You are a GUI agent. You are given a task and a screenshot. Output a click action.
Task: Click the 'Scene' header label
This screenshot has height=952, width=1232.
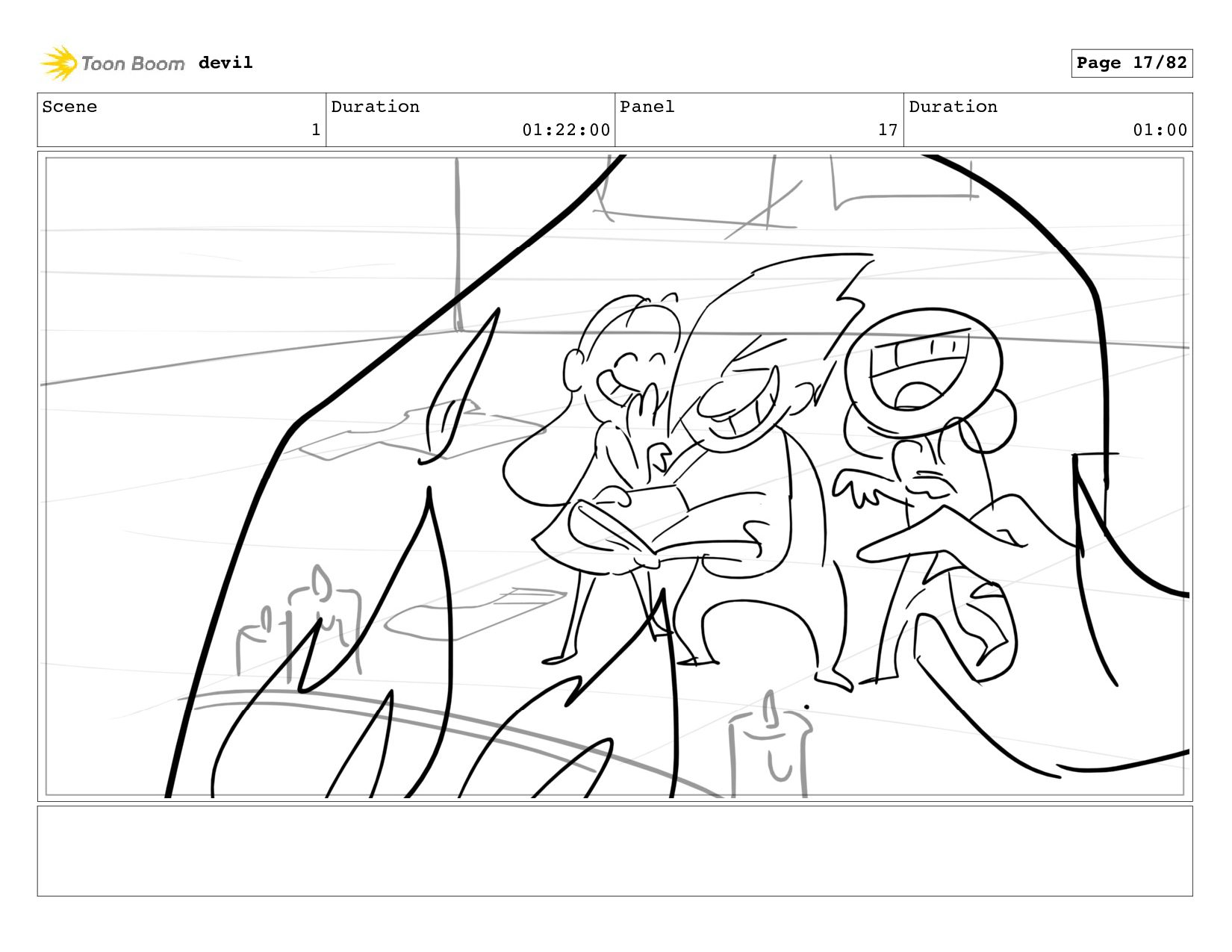(x=69, y=107)
